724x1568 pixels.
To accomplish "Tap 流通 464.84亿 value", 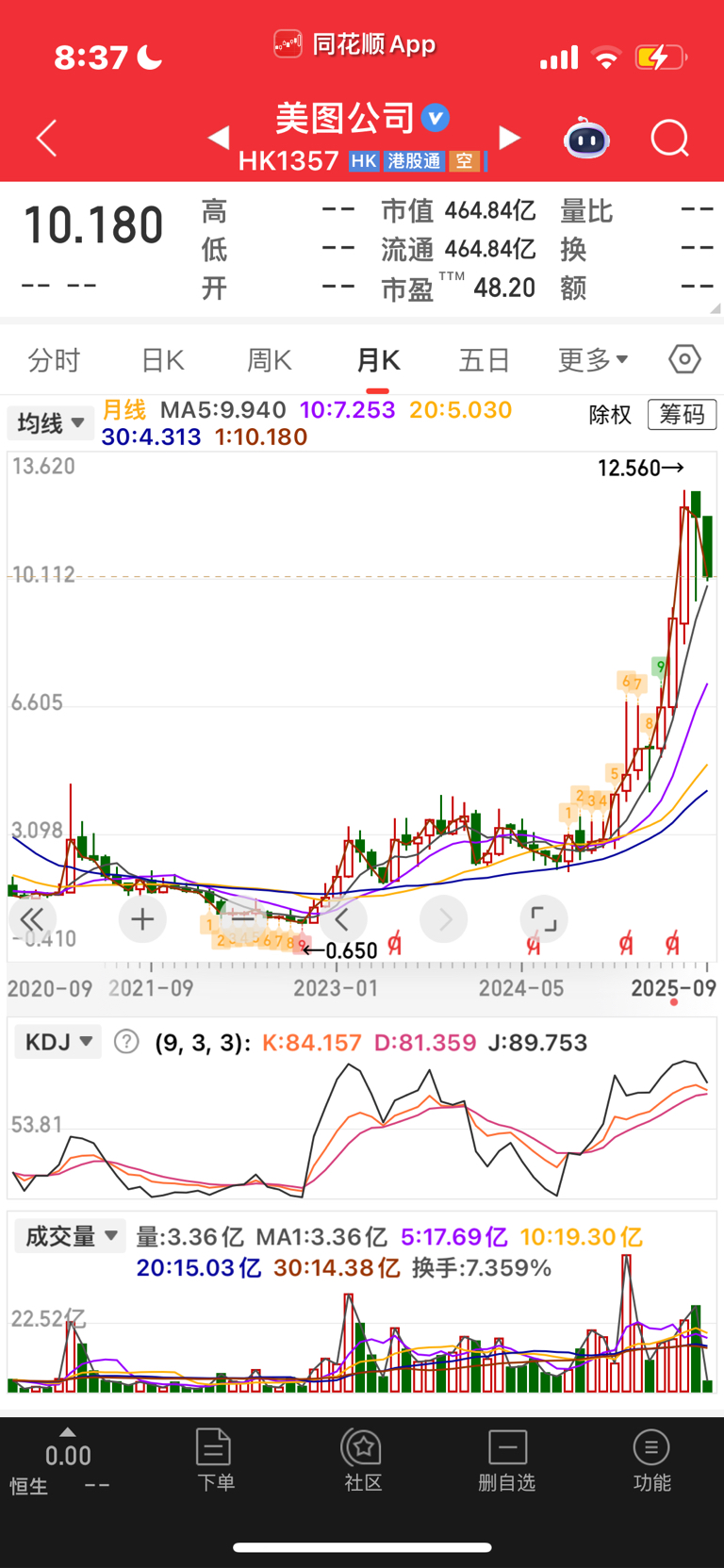I will click(x=458, y=250).
